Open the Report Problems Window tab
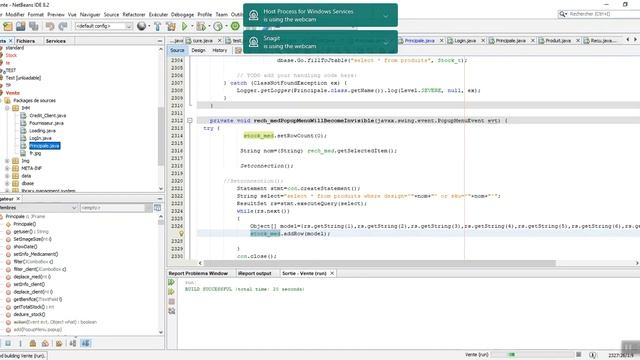 click(198, 273)
